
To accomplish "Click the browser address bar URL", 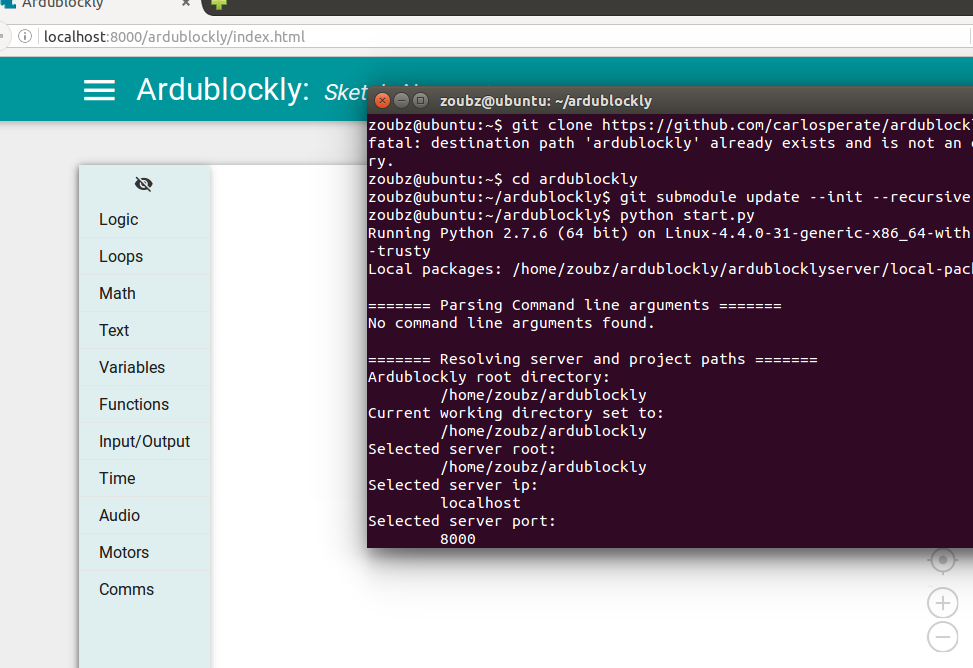I will click(x=174, y=37).
